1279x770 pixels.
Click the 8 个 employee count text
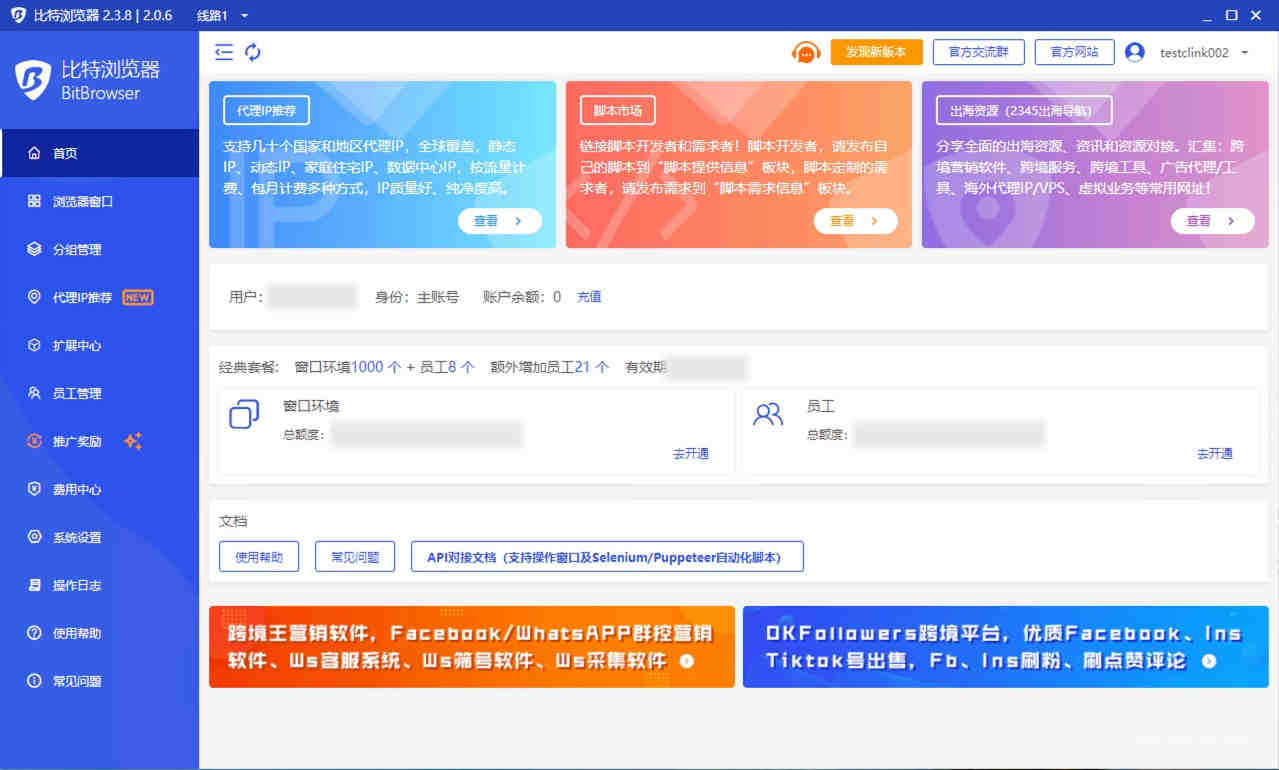point(461,367)
